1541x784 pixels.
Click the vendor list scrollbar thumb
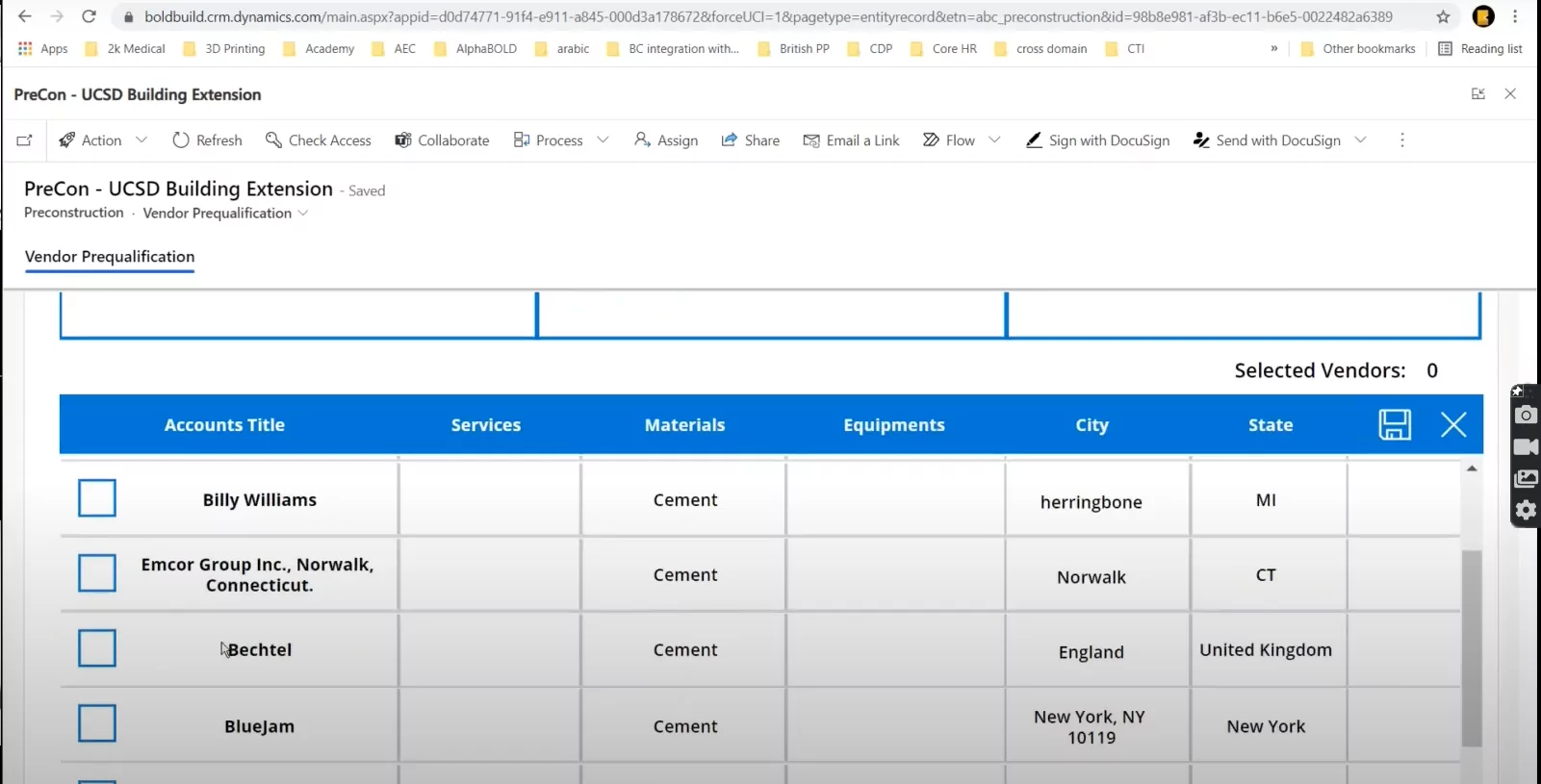[1472, 648]
